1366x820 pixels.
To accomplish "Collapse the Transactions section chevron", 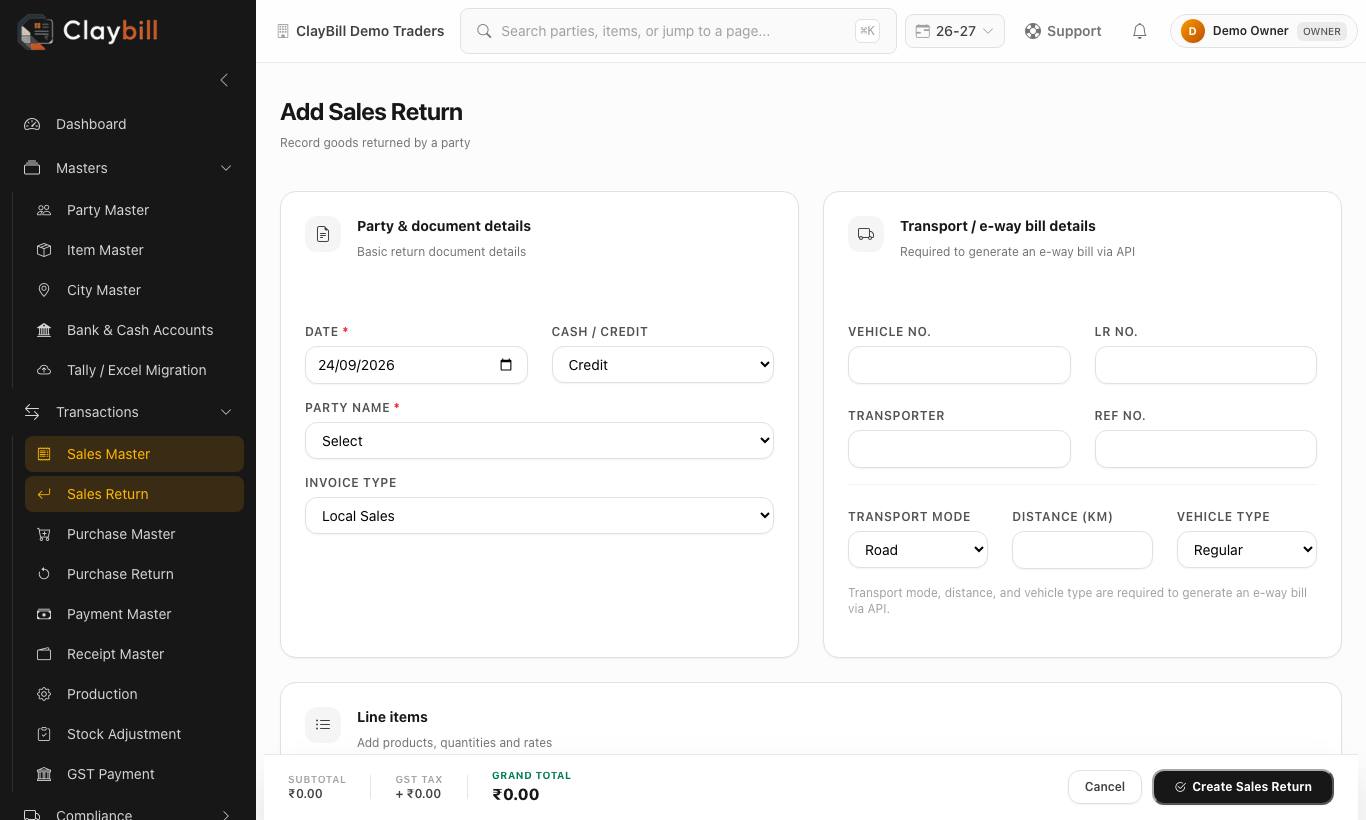I will tap(226, 412).
